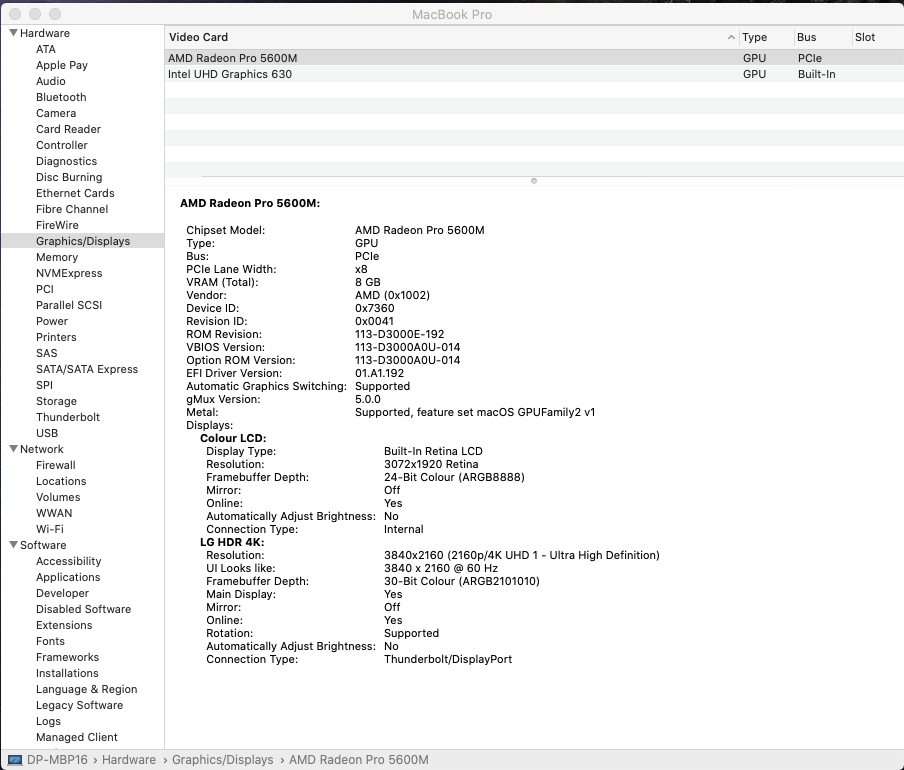
Task: Select USB in the sidebar
Action: (x=47, y=433)
